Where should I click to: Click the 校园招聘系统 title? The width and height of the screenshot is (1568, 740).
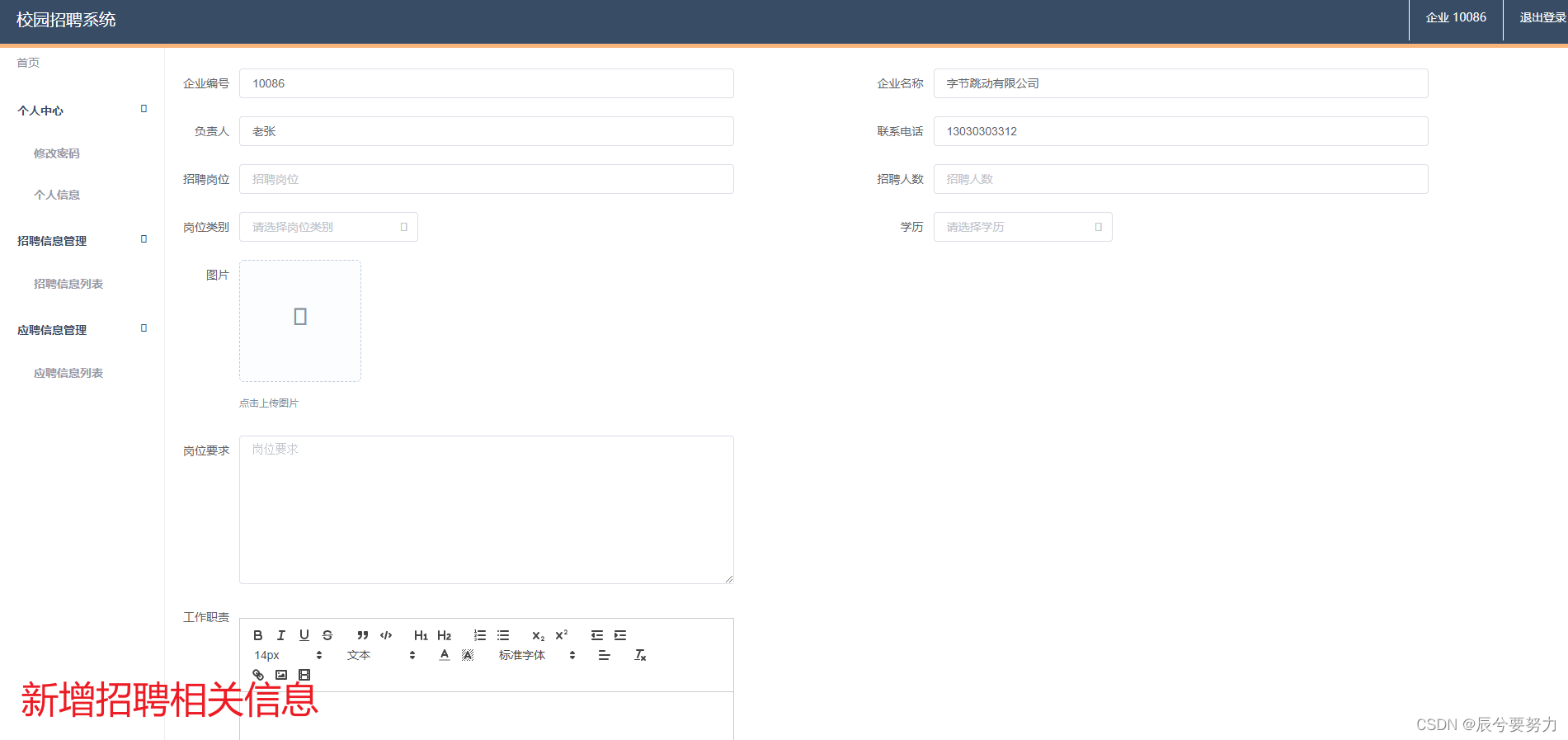[x=66, y=20]
